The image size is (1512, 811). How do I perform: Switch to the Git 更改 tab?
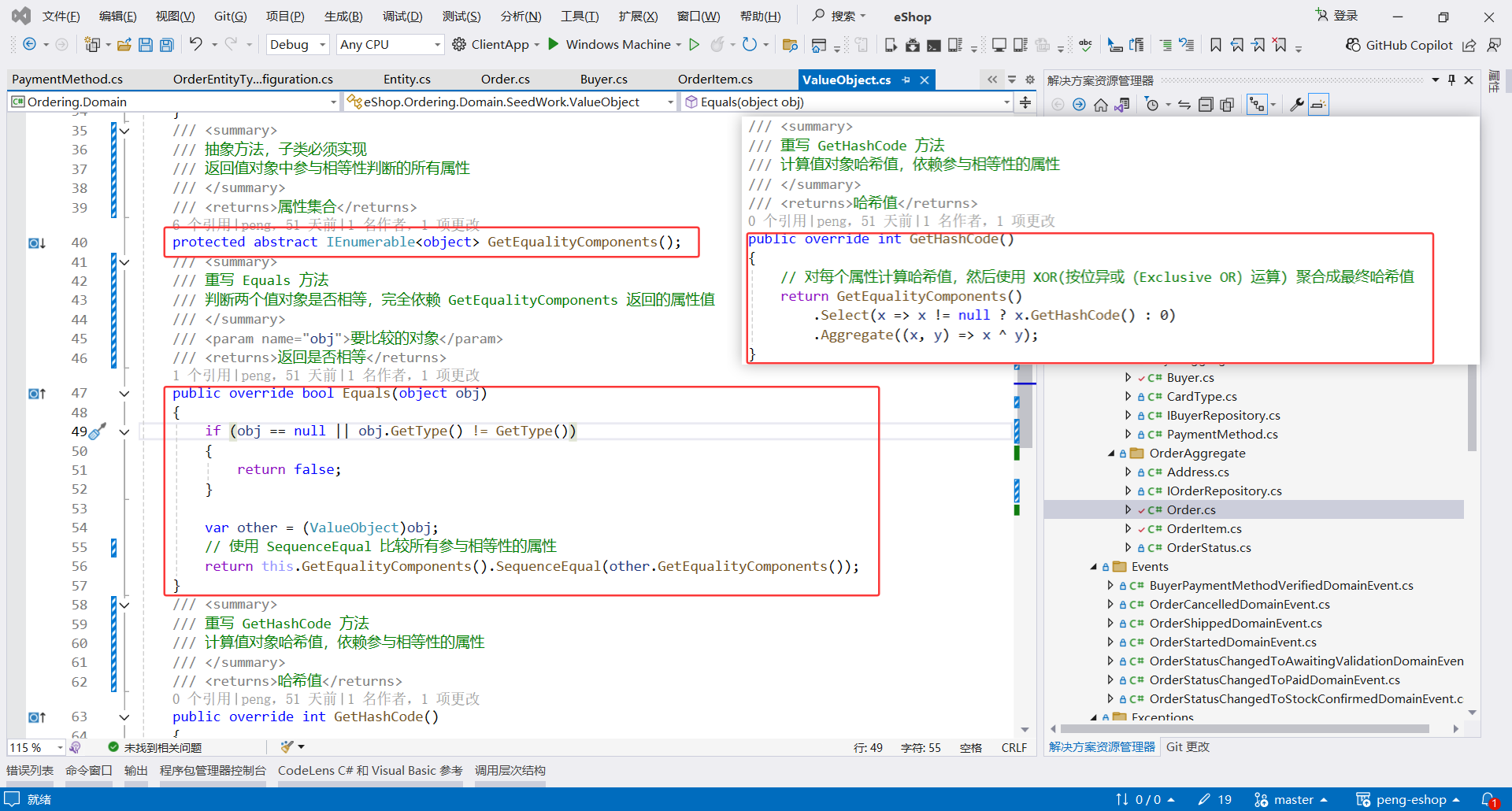pyautogui.click(x=1188, y=746)
